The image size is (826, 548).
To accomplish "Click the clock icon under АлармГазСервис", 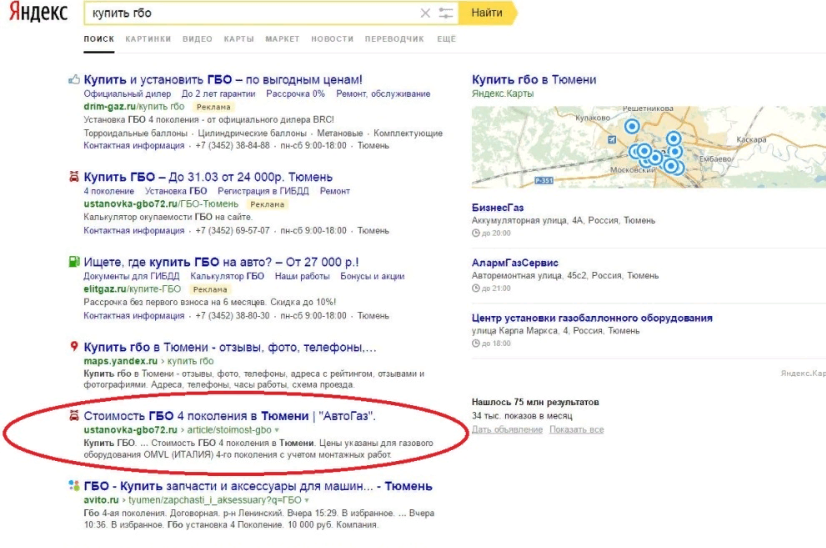I will pyautogui.click(x=476, y=288).
